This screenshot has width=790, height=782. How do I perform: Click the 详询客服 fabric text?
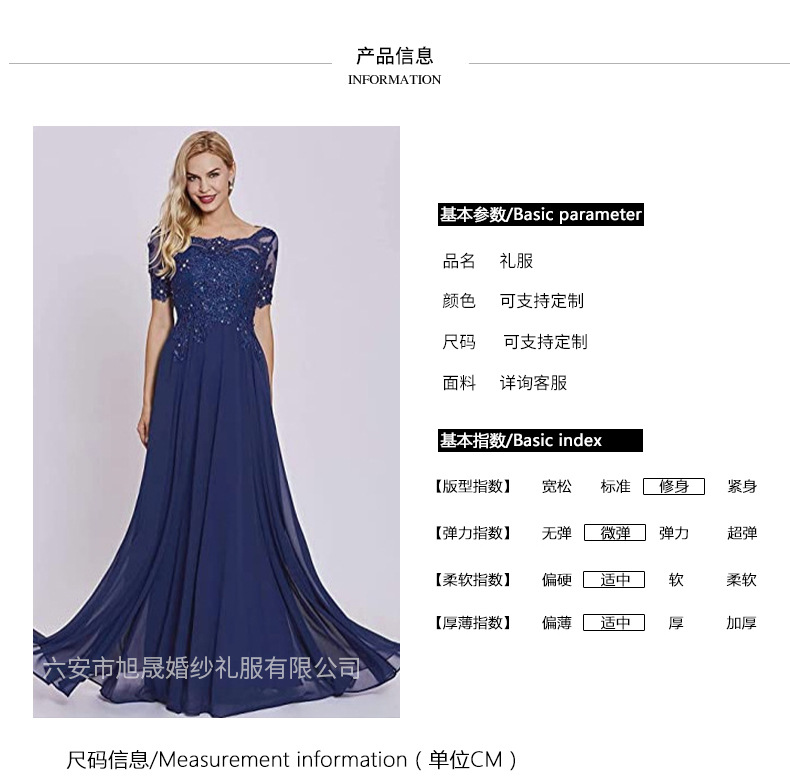click(x=534, y=383)
